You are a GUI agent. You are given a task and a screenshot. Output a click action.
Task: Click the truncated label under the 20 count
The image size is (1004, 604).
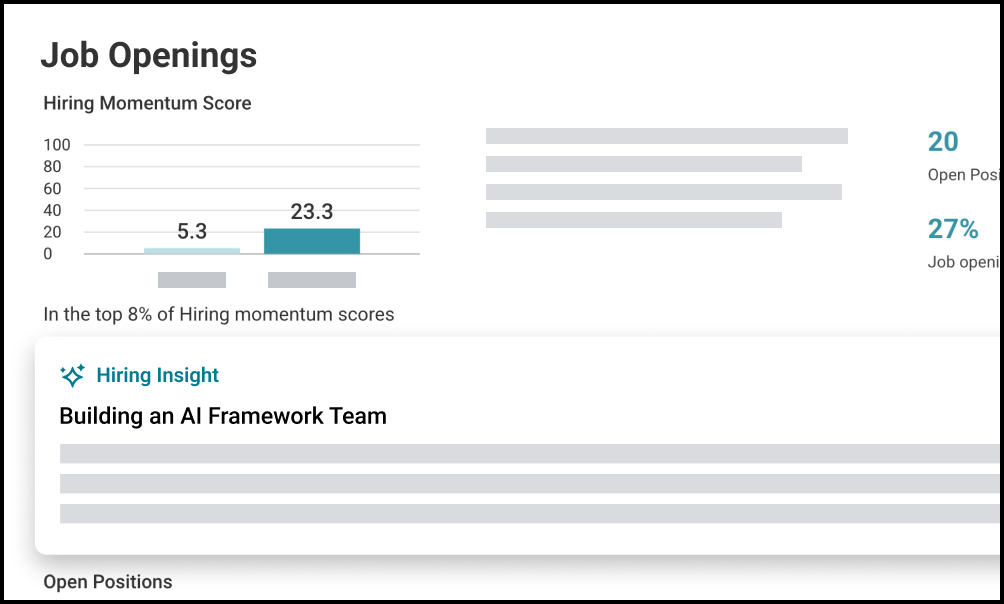(964, 175)
